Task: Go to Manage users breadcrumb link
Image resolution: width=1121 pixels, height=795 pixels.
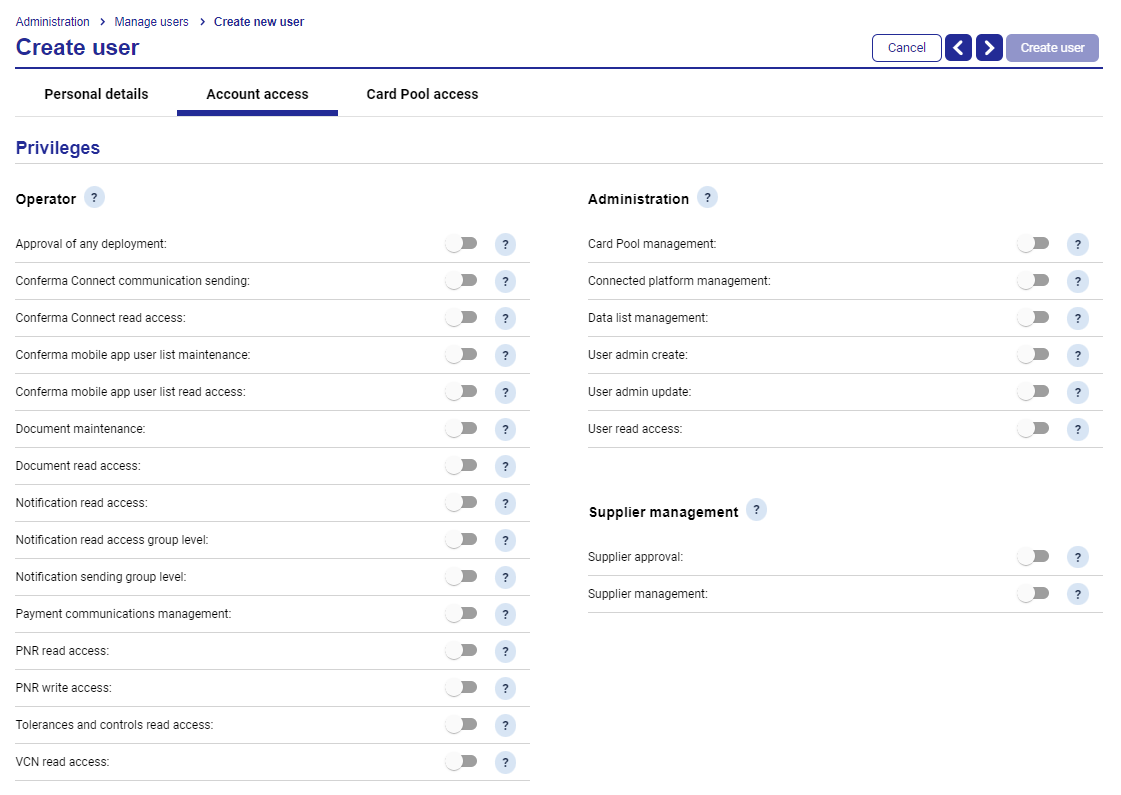Action: point(152,22)
